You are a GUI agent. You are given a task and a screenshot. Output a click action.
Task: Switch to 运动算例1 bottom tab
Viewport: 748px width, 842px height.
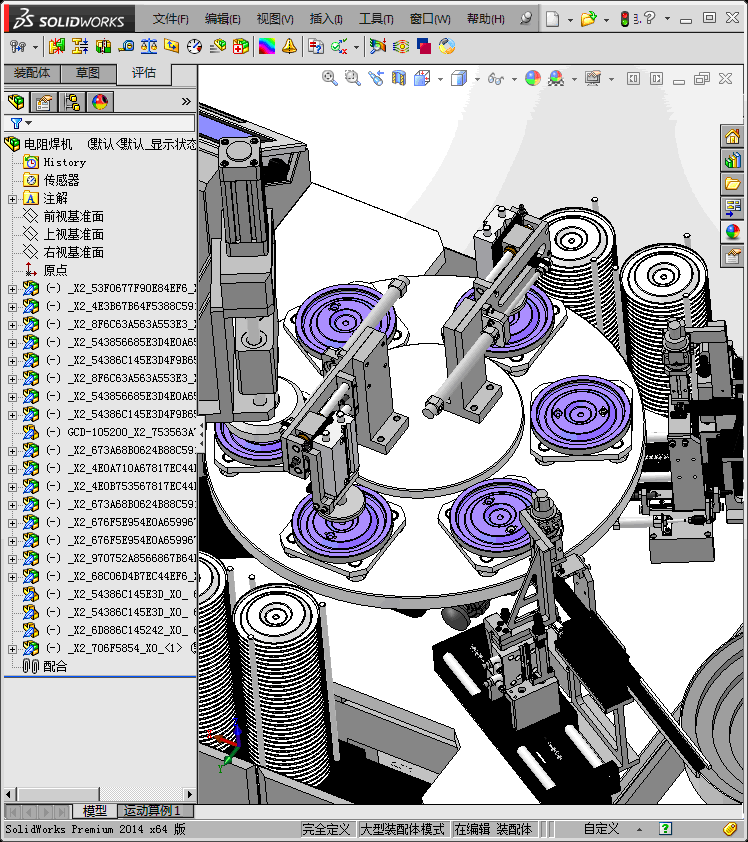(152, 810)
